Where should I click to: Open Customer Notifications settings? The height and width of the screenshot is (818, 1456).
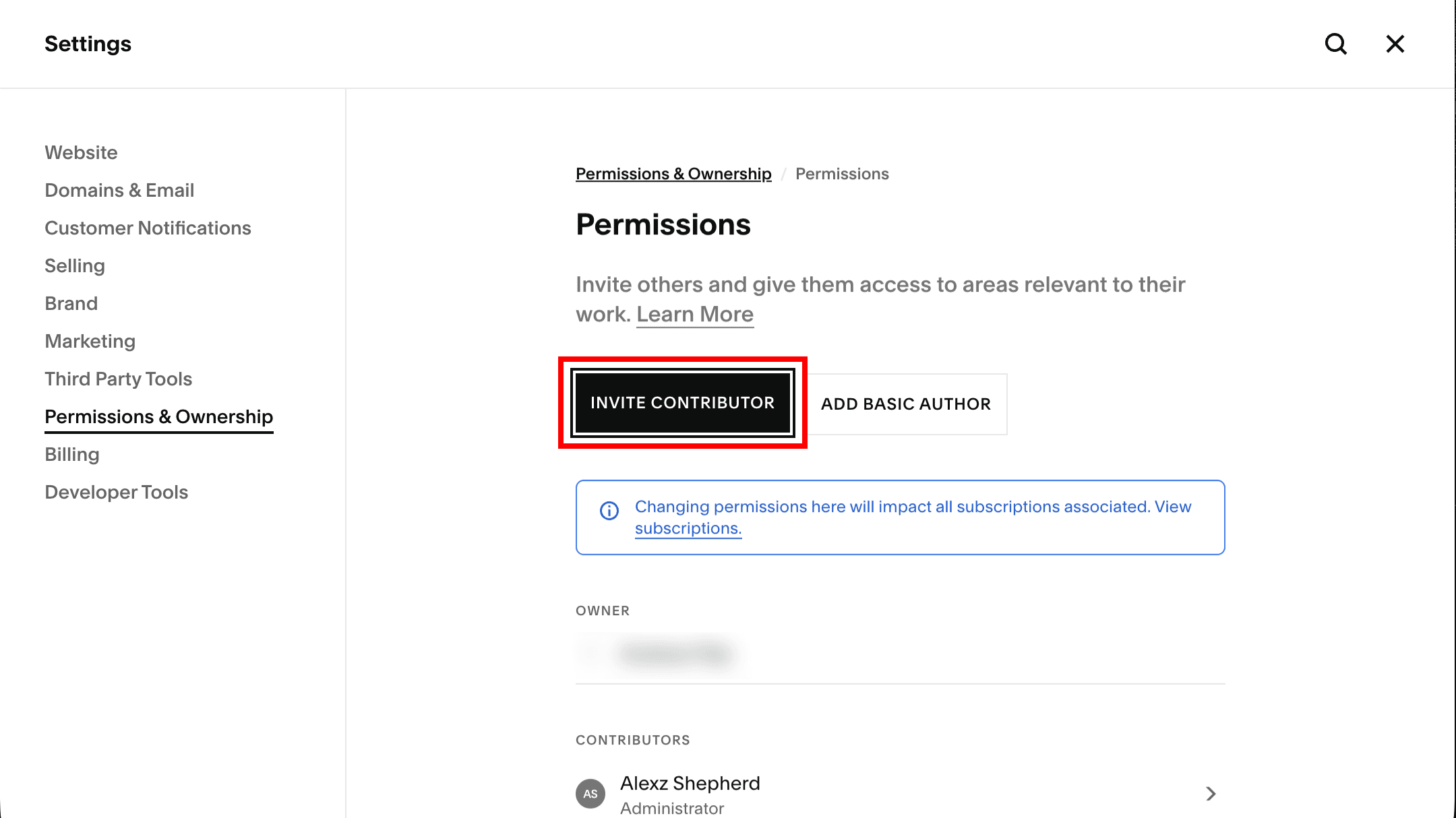(148, 228)
